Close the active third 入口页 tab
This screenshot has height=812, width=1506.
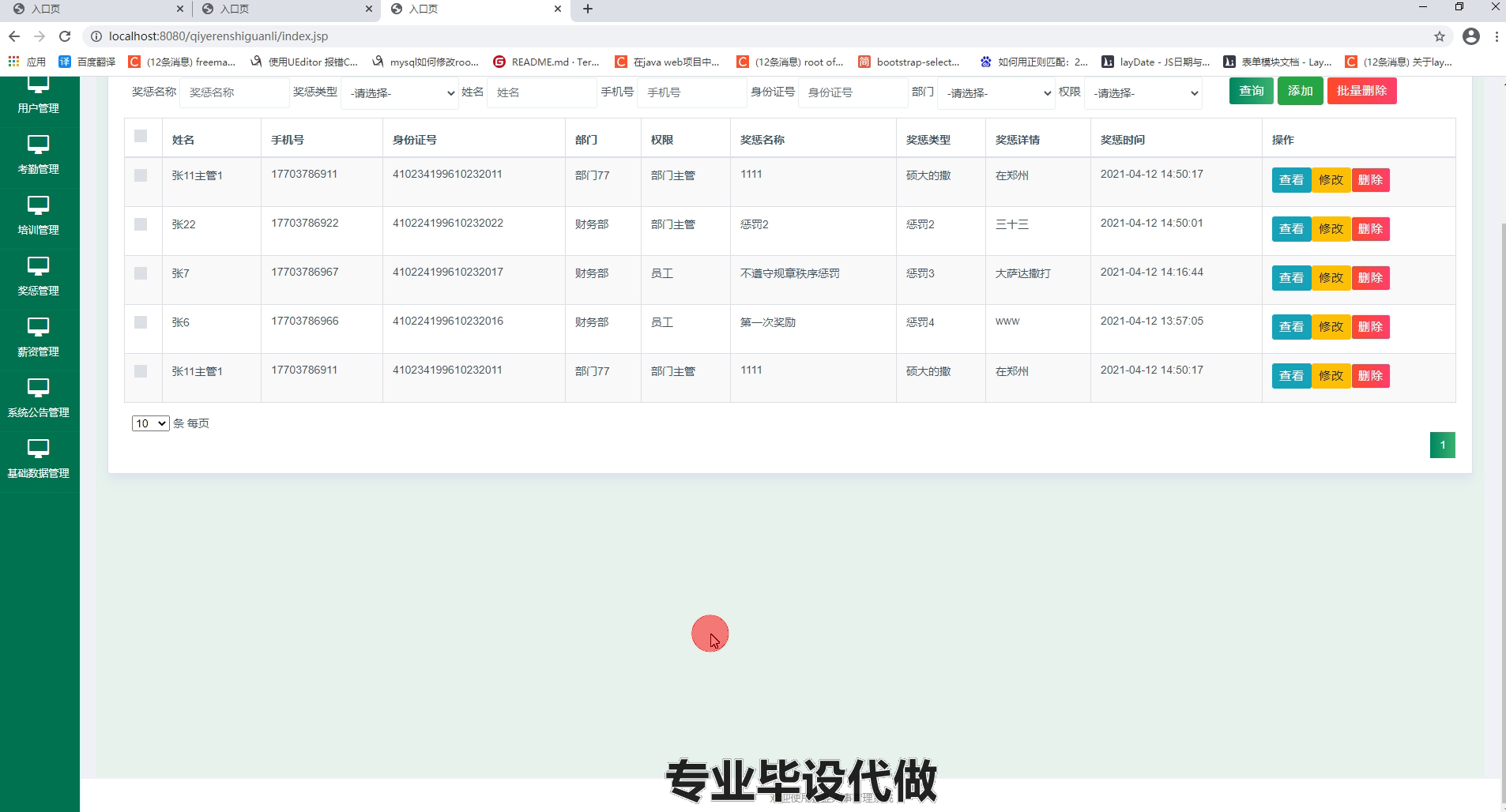click(558, 9)
